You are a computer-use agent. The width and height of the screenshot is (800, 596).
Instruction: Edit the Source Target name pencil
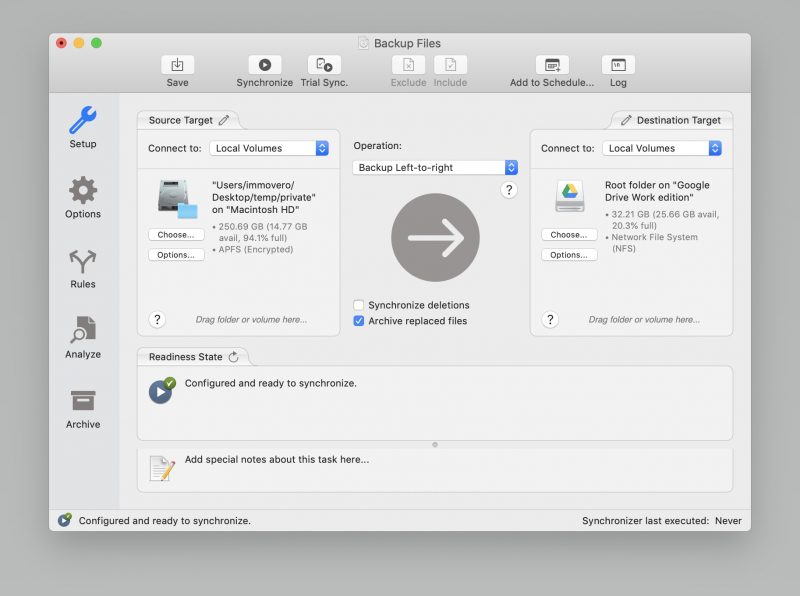pos(224,120)
